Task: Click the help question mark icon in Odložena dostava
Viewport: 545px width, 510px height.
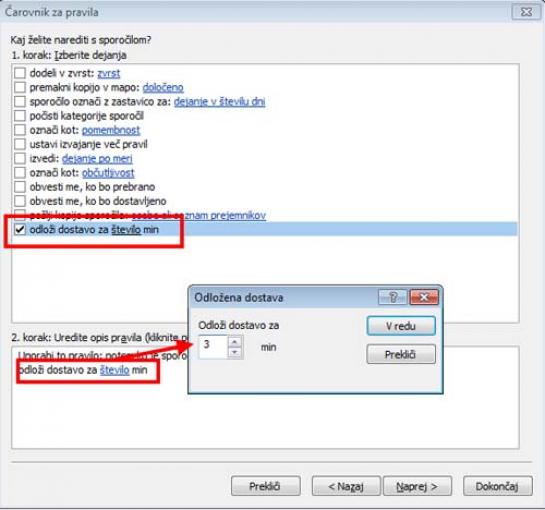Action: coord(393,297)
